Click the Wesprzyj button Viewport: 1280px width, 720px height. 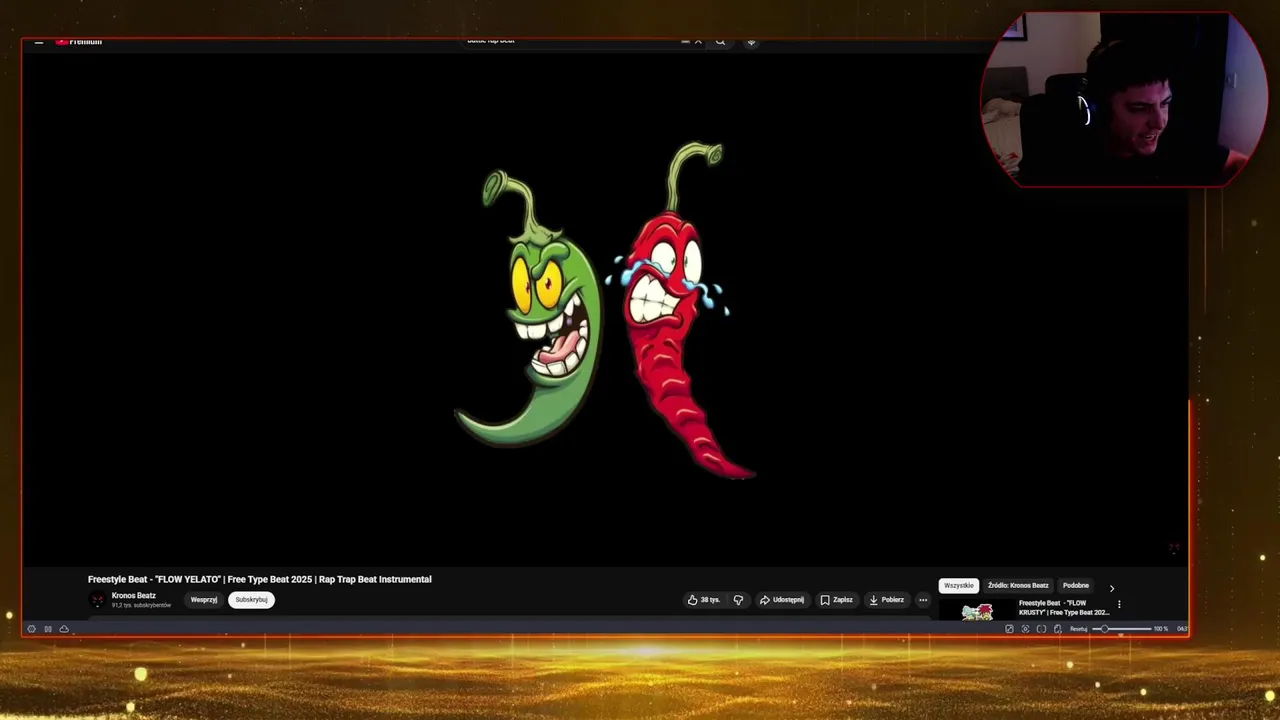[x=204, y=600]
